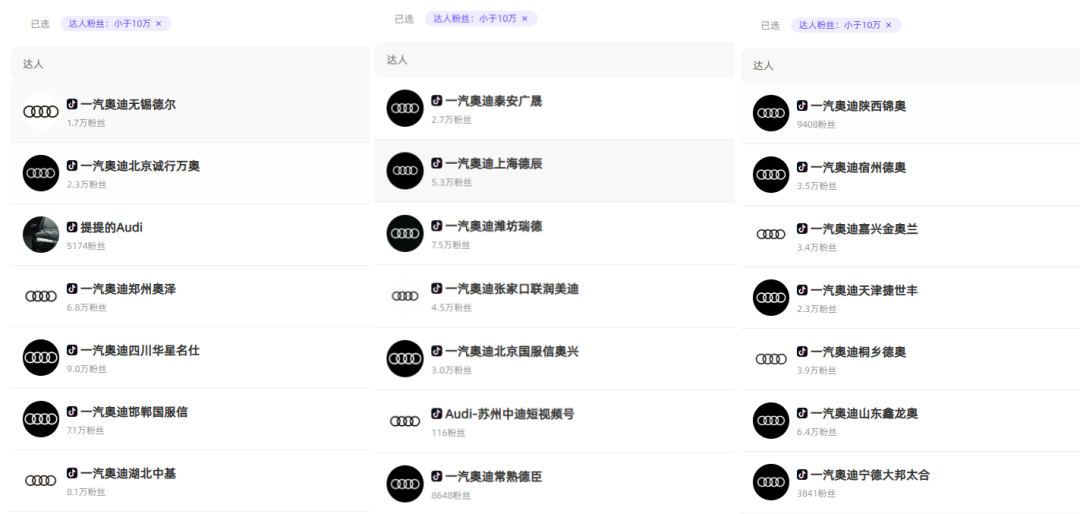Open the avatar of 一汽奥迪四川华星名仕

(x=41, y=357)
